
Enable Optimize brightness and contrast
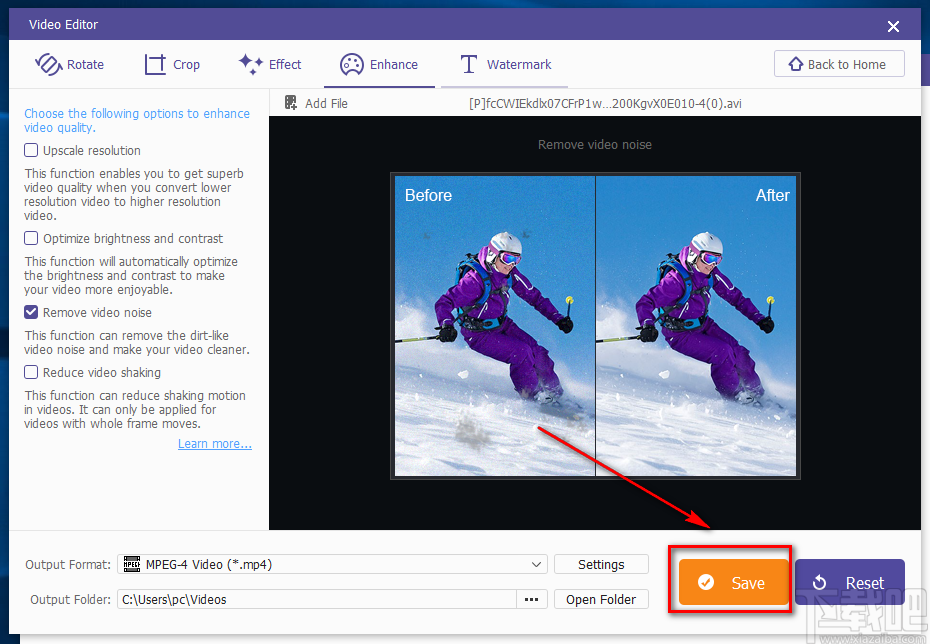(31, 238)
